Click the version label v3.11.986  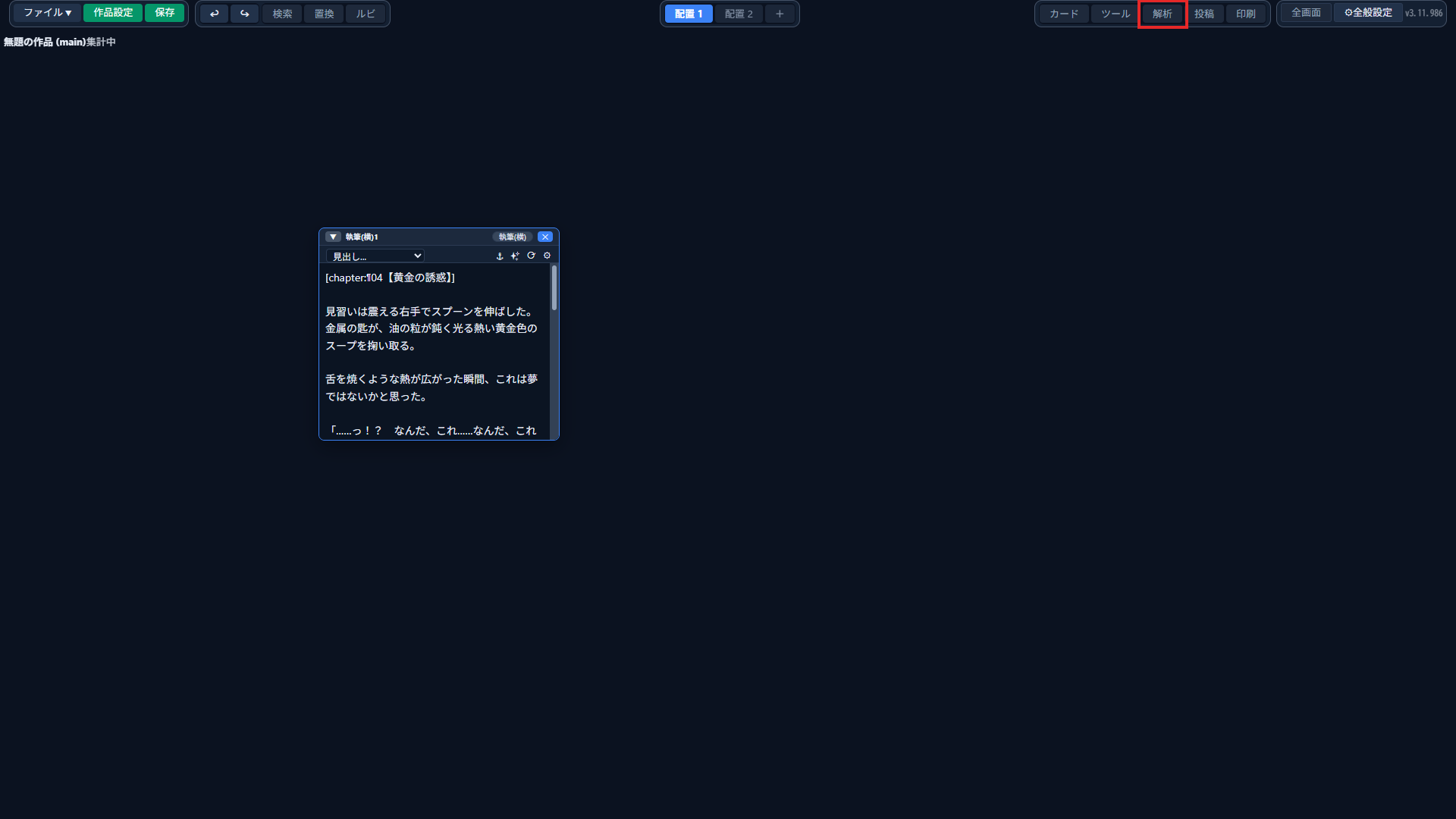(x=1423, y=13)
